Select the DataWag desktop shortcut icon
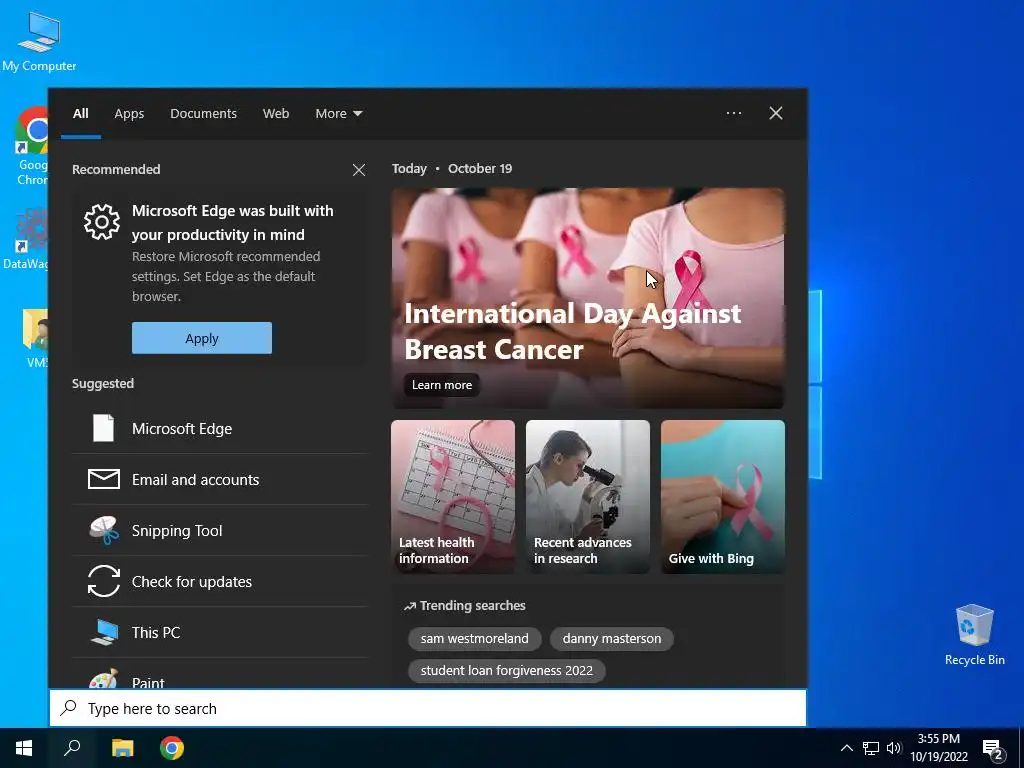 (x=25, y=239)
